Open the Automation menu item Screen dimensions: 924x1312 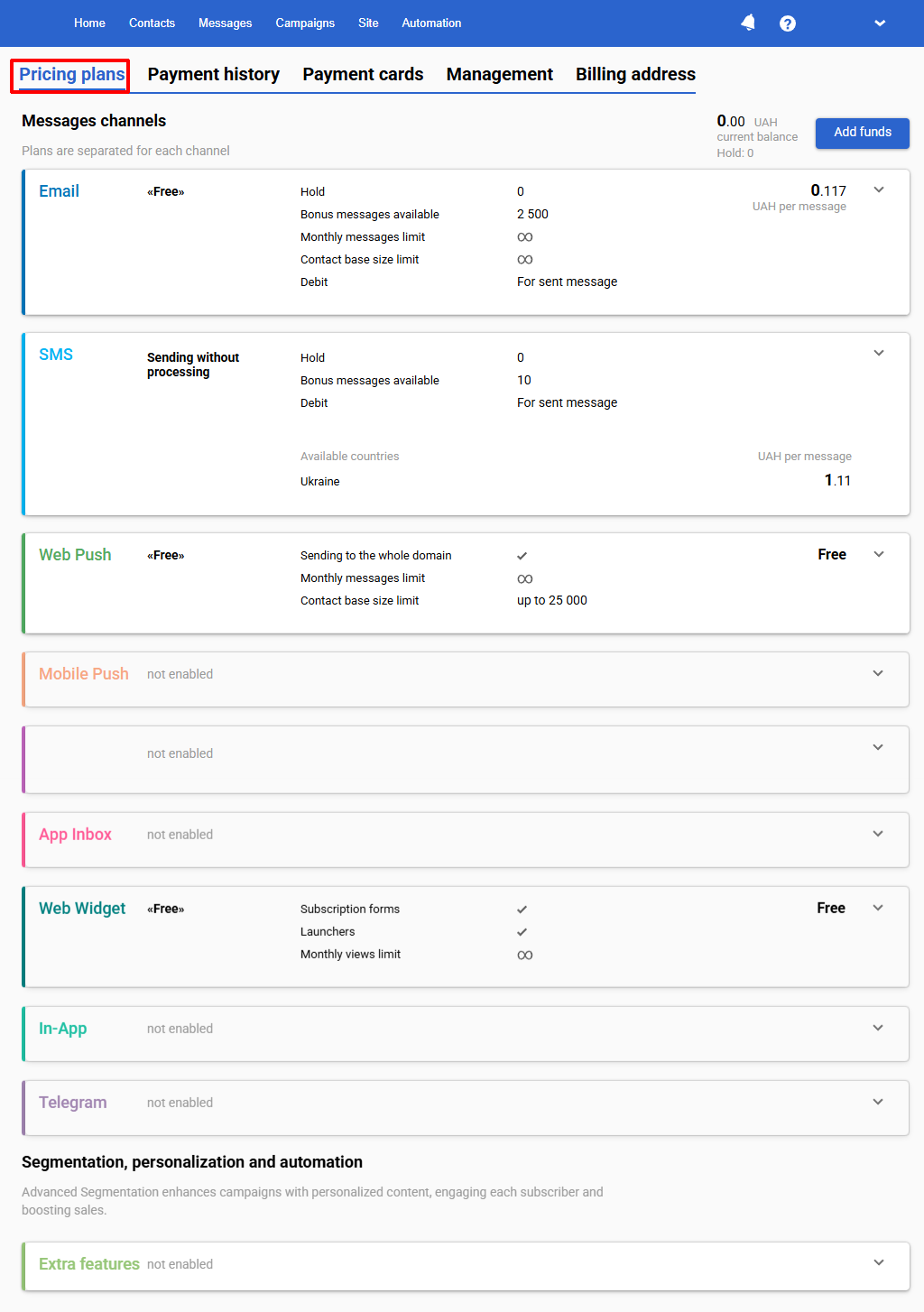click(431, 23)
